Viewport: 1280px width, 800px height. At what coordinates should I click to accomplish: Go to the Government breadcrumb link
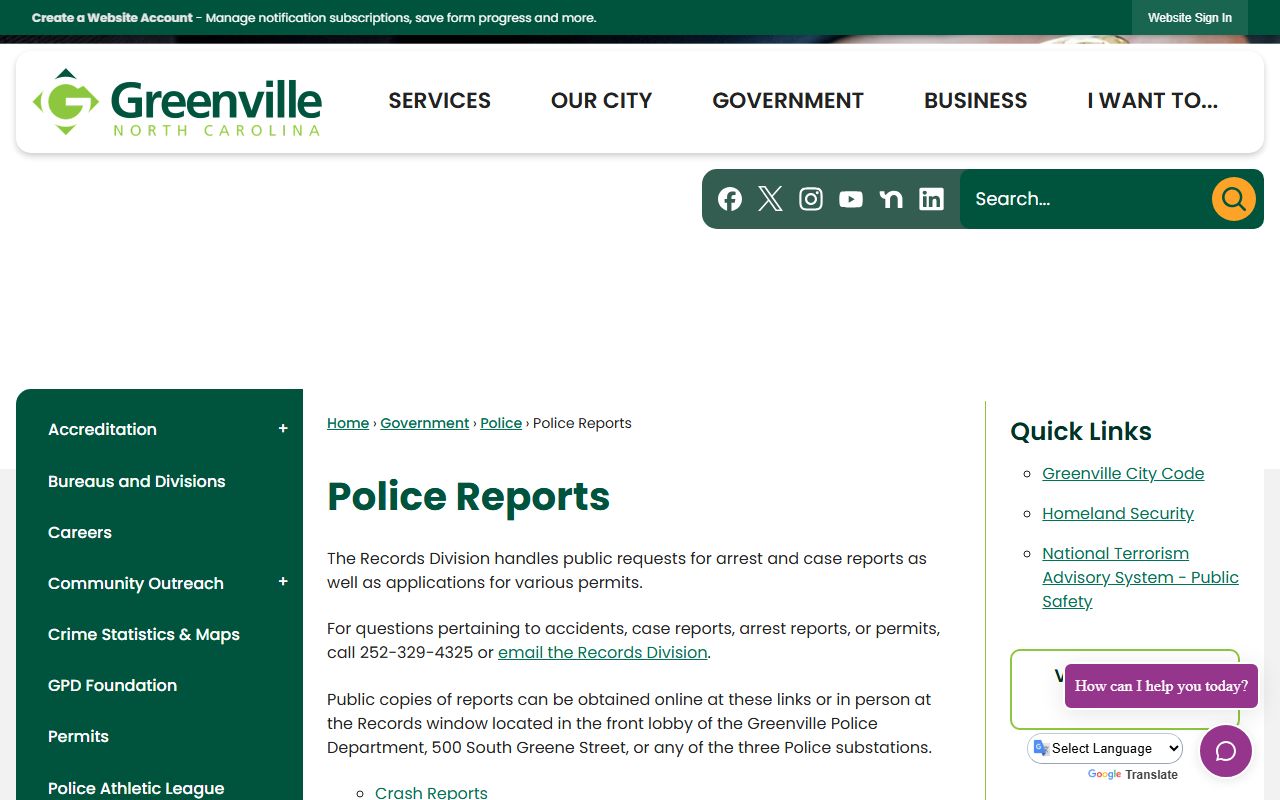[x=424, y=423]
